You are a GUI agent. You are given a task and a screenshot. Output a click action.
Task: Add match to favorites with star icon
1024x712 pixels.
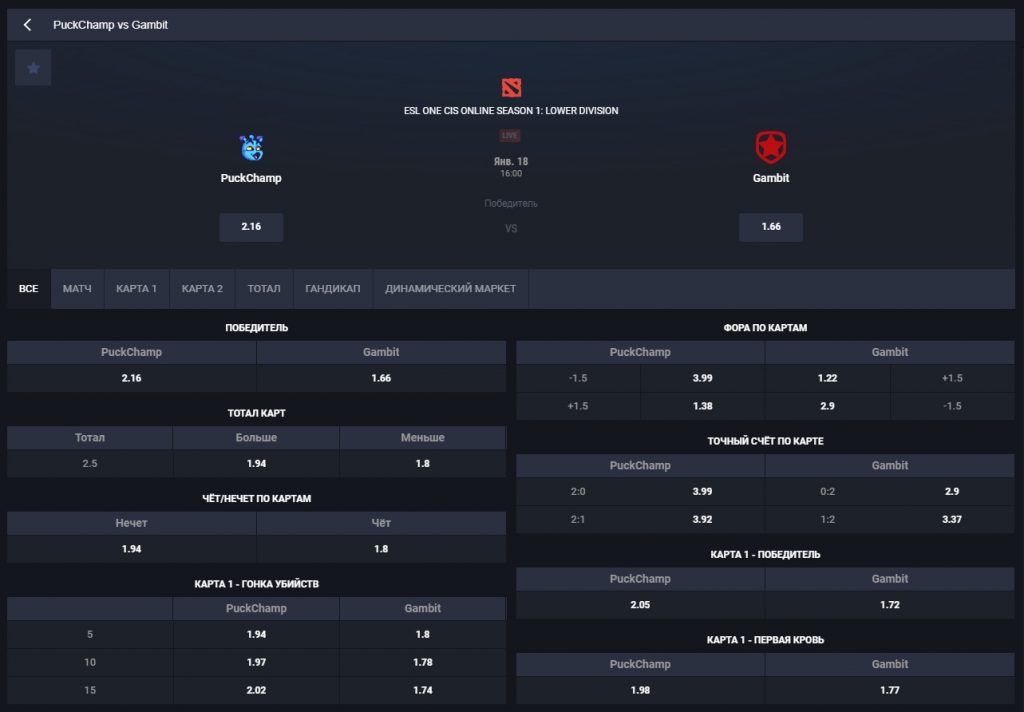click(x=33, y=67)
